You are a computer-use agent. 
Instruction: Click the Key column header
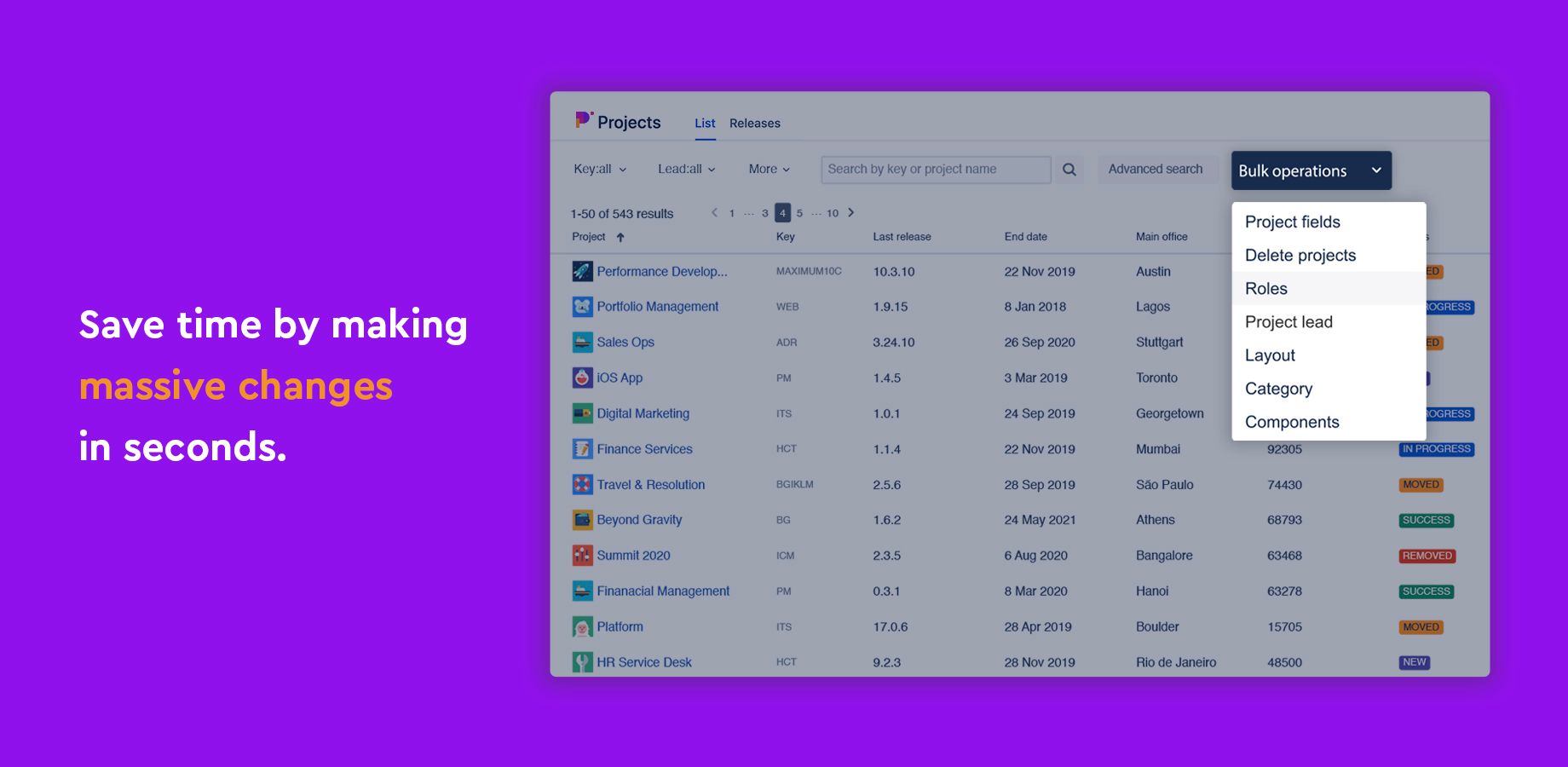tap(786, 237)
